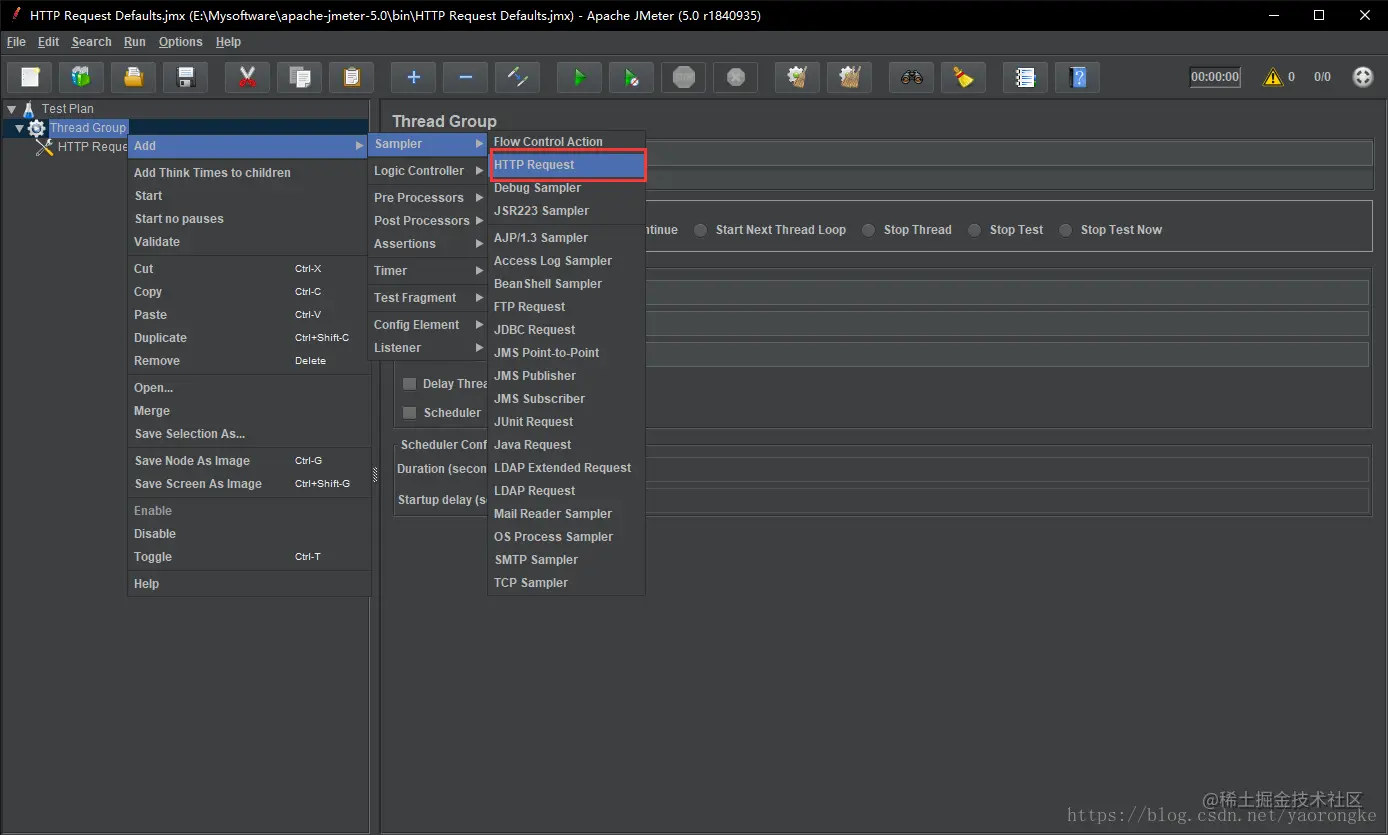Click the yellow warning triangle indicator
Screen dimensions: 1388x835
coord(1273,77)
